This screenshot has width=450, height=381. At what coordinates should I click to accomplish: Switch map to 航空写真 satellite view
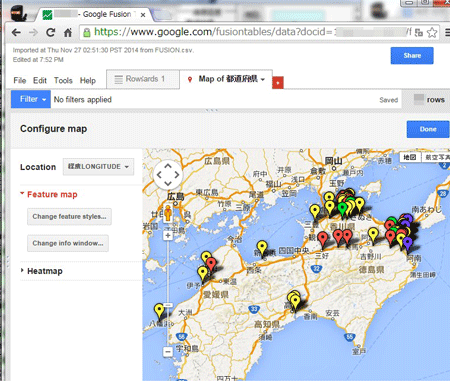[436, 157]
